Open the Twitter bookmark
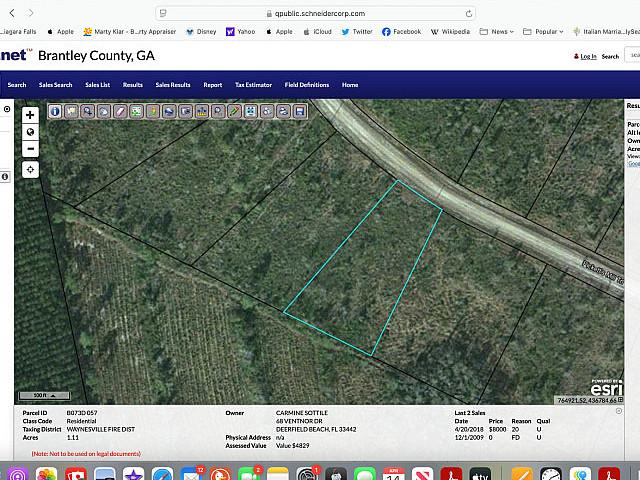Screen dimensions: 640x480 [x=357, y=31]
